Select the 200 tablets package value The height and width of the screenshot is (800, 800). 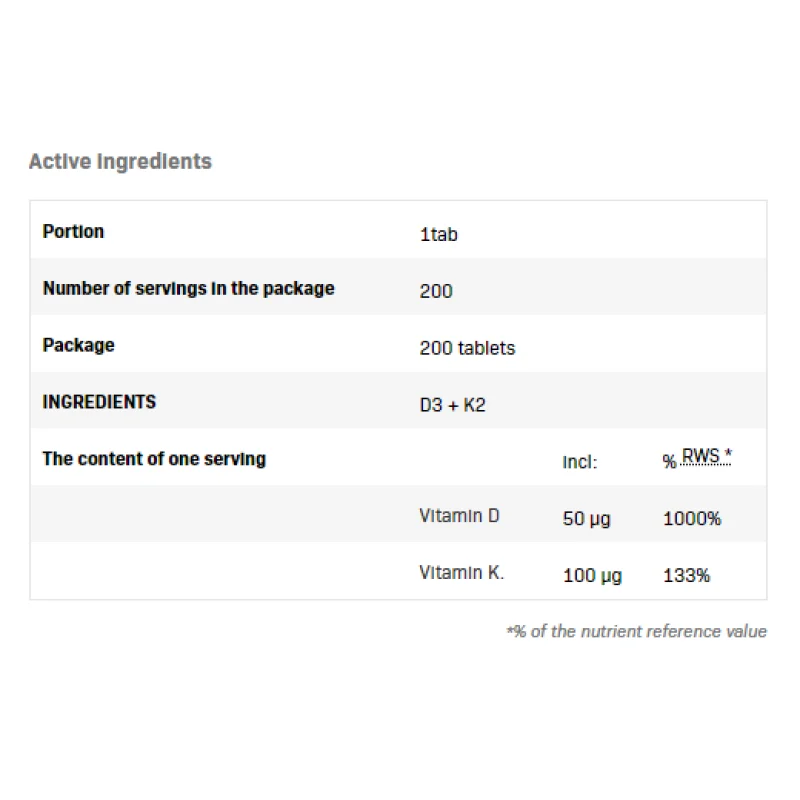(467, 348)
